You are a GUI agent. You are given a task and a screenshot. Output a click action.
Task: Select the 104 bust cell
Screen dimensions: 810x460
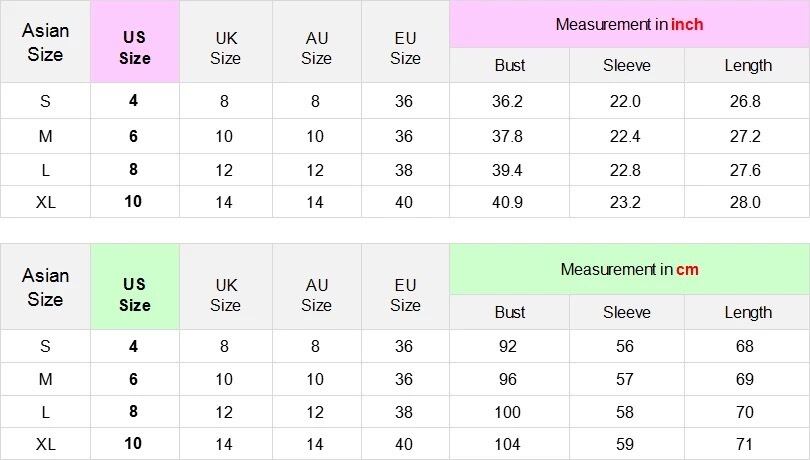tap(508, 443)
